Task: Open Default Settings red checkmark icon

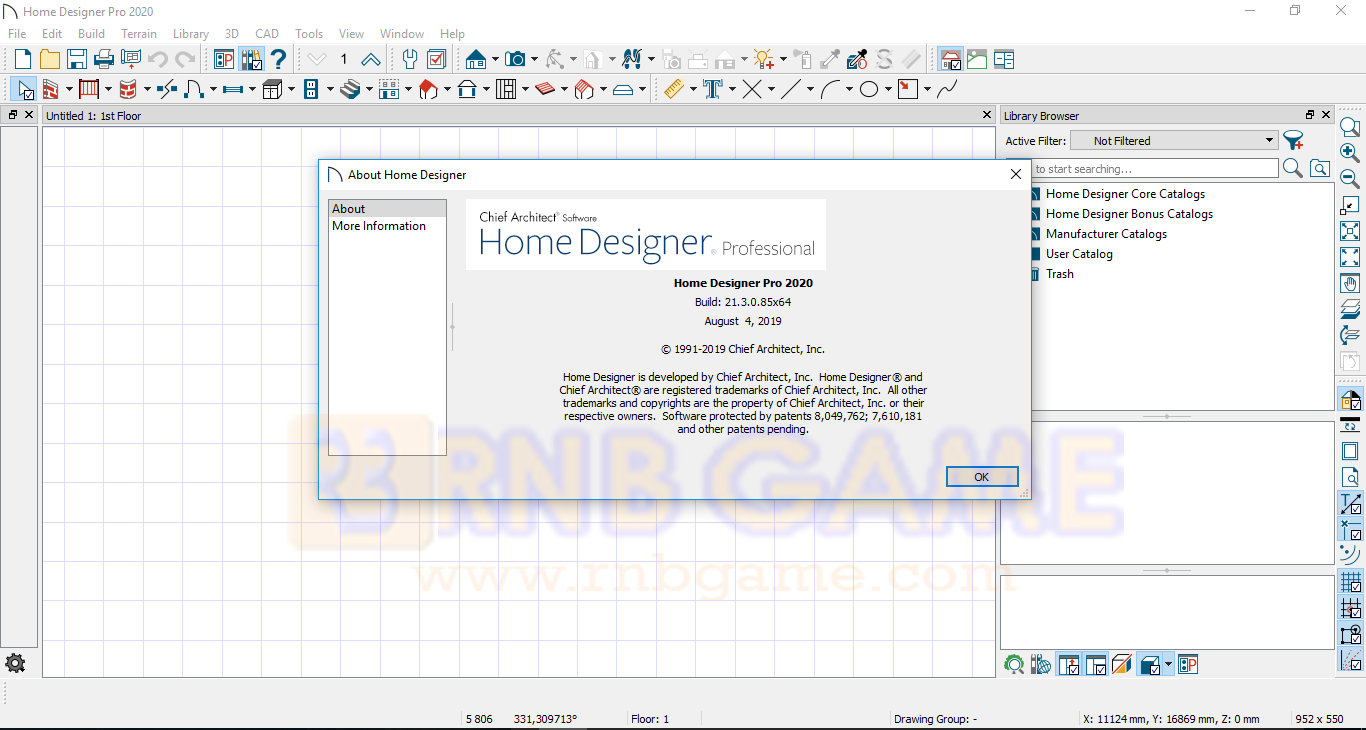Action: 436,59
